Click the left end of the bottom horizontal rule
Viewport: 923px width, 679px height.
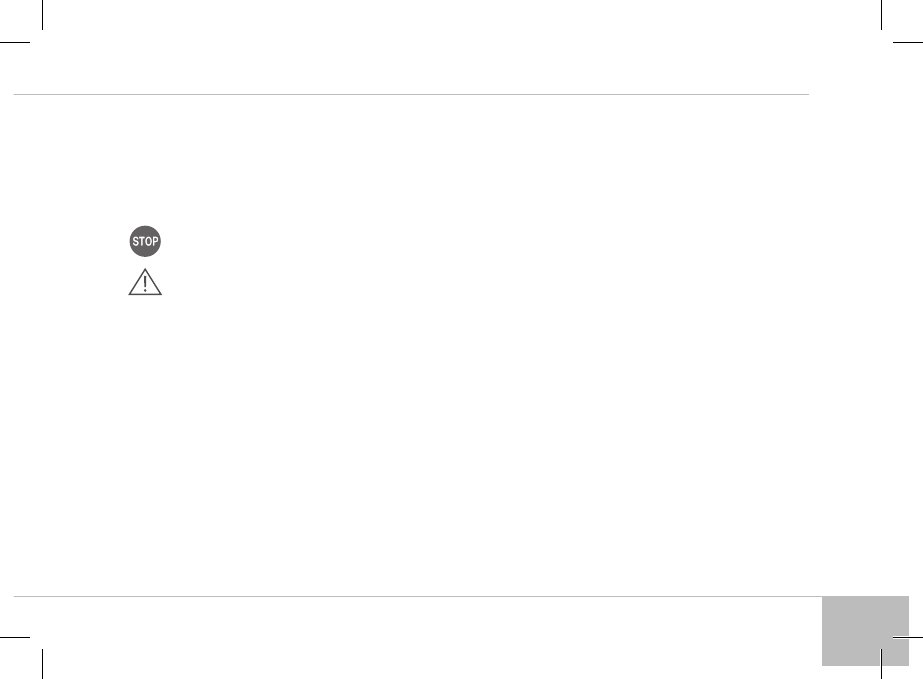16,597
